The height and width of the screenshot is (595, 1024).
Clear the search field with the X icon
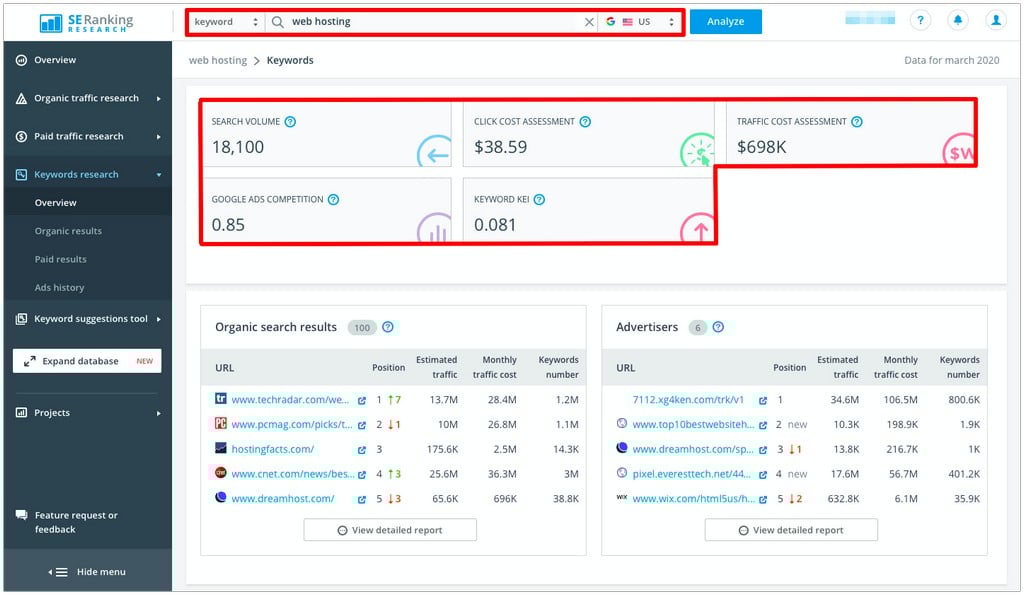click(x=589, y=20)
